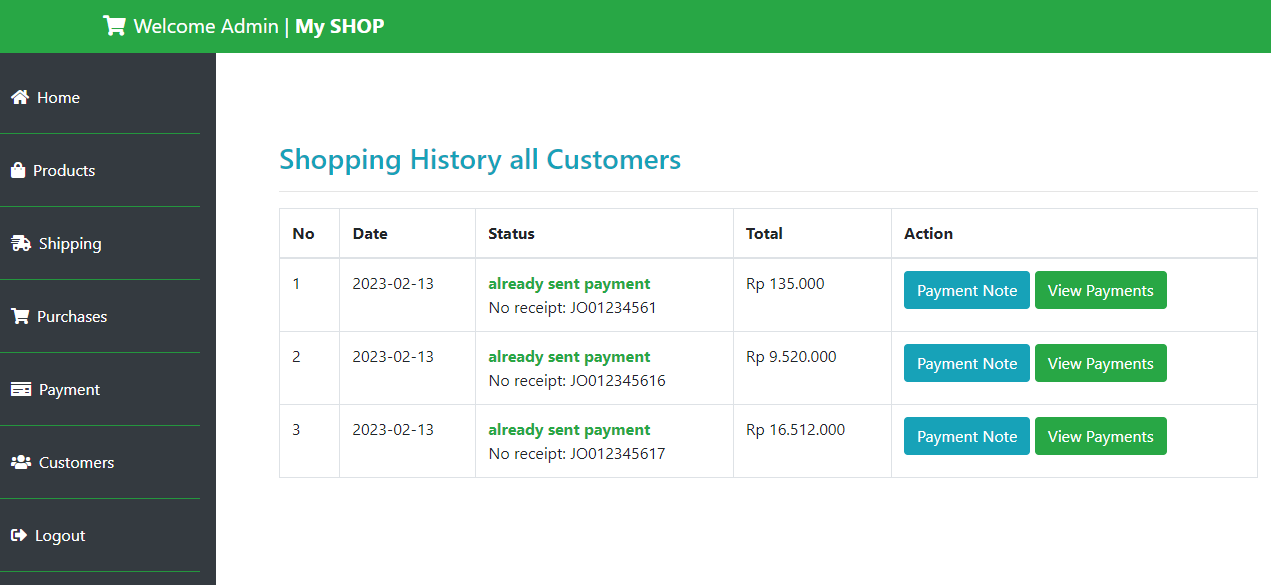Click the Shipping truck icon
1271x585 pixels.
[x=20, y=243]
